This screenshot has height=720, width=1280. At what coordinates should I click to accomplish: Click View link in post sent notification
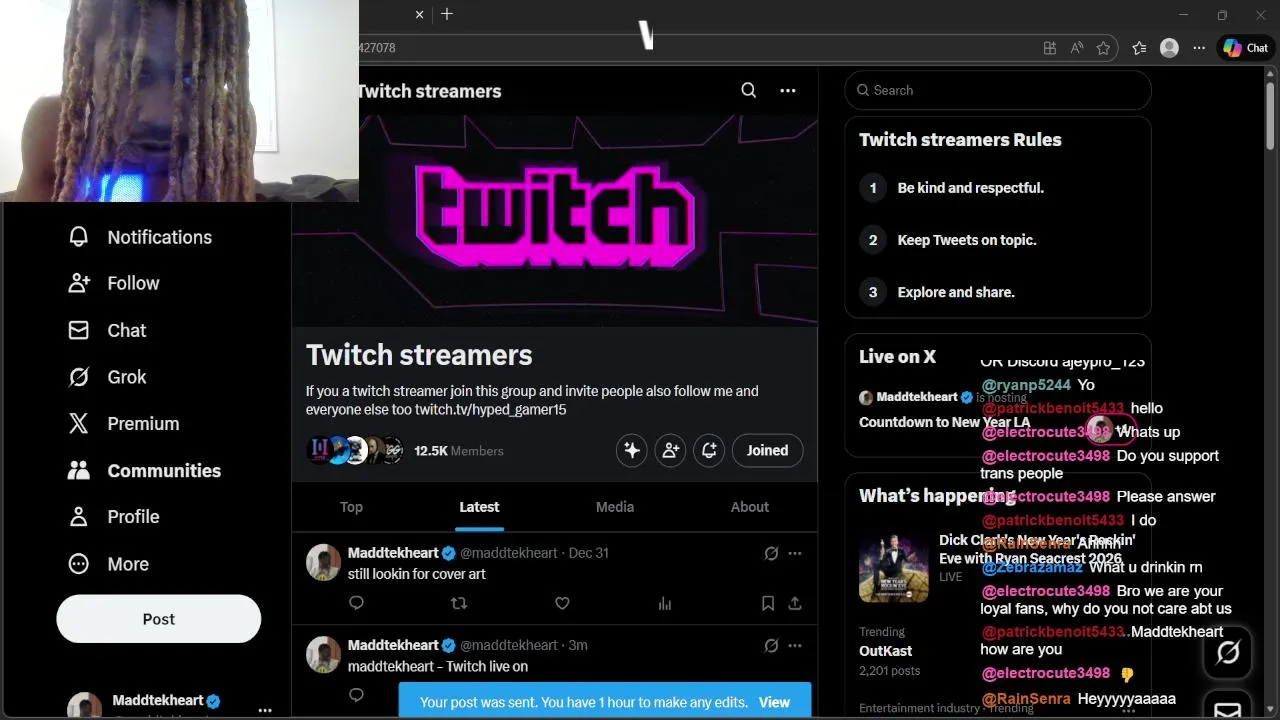pyautogui.click(x=774, y=702)
